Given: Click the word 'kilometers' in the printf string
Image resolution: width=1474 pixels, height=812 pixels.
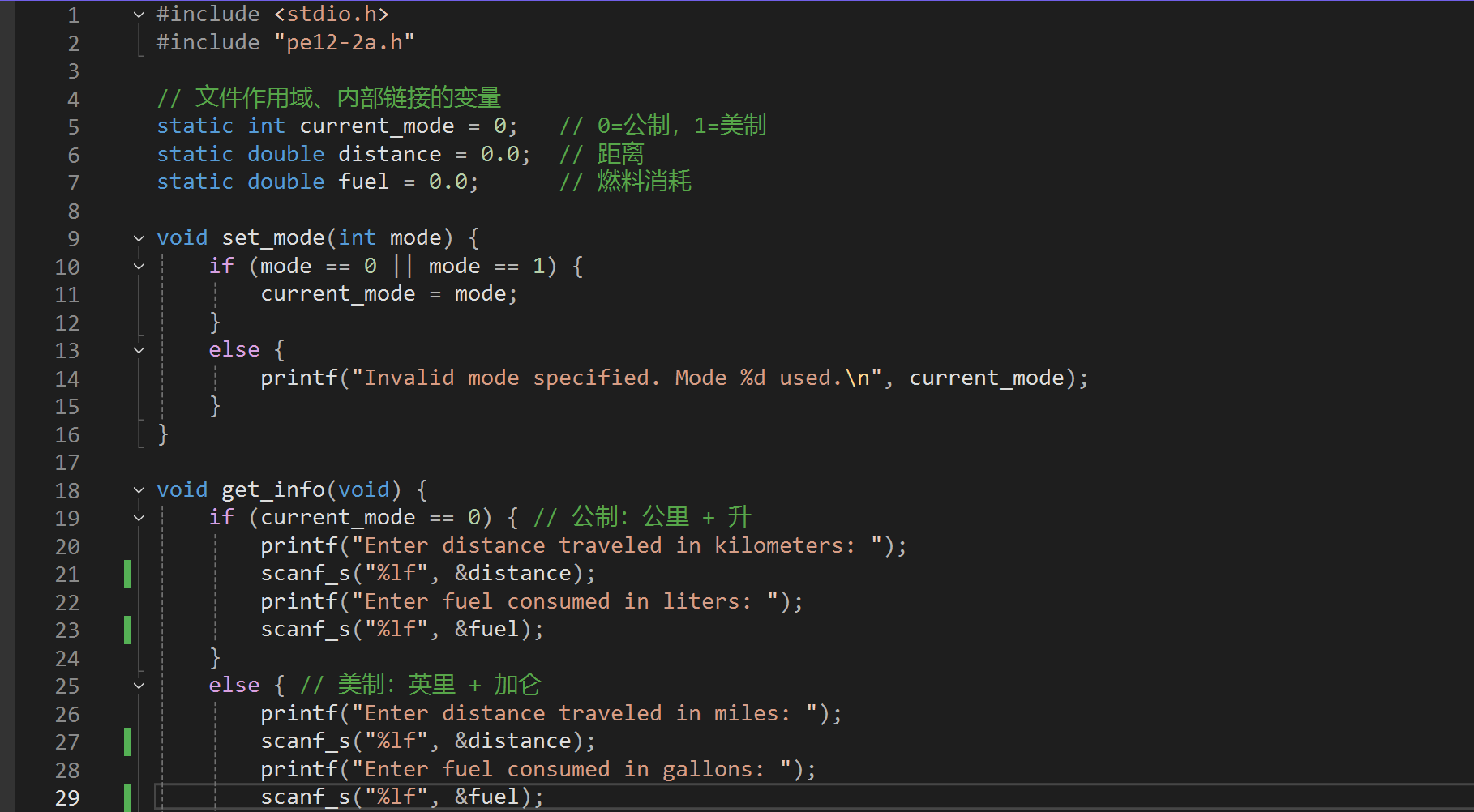Looking at the screenshot, I should pos(779,546).
